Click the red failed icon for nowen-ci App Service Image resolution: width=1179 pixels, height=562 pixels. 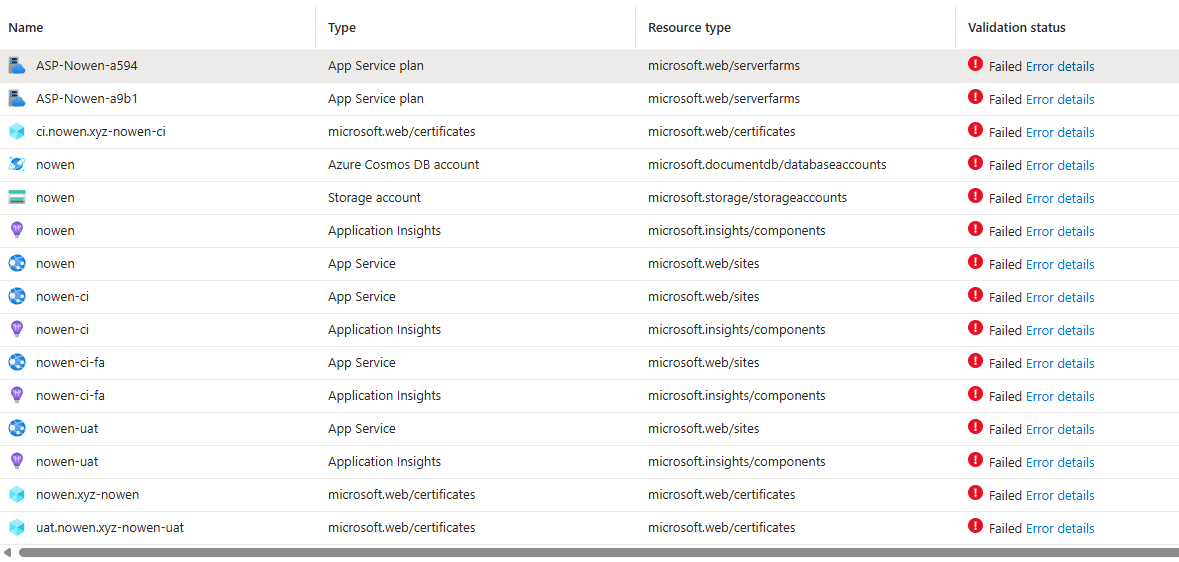(975, 295)
